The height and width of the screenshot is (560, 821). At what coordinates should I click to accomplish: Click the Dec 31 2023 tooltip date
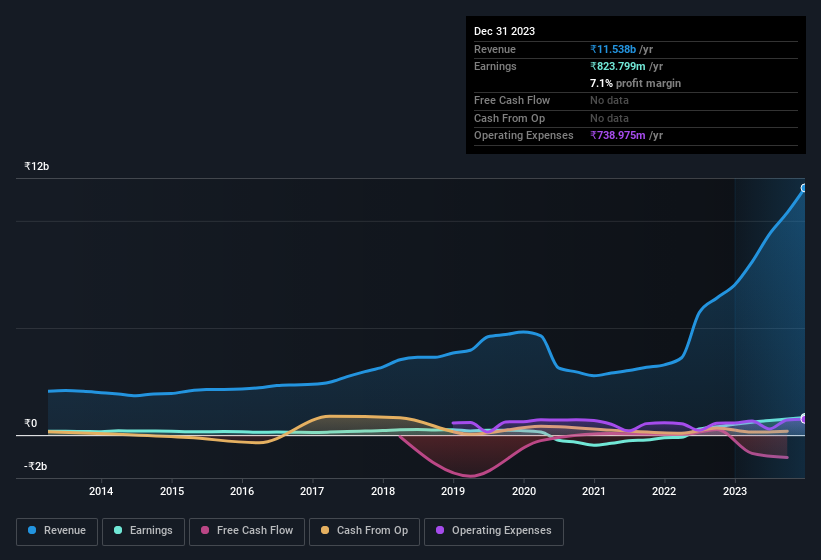504,31
